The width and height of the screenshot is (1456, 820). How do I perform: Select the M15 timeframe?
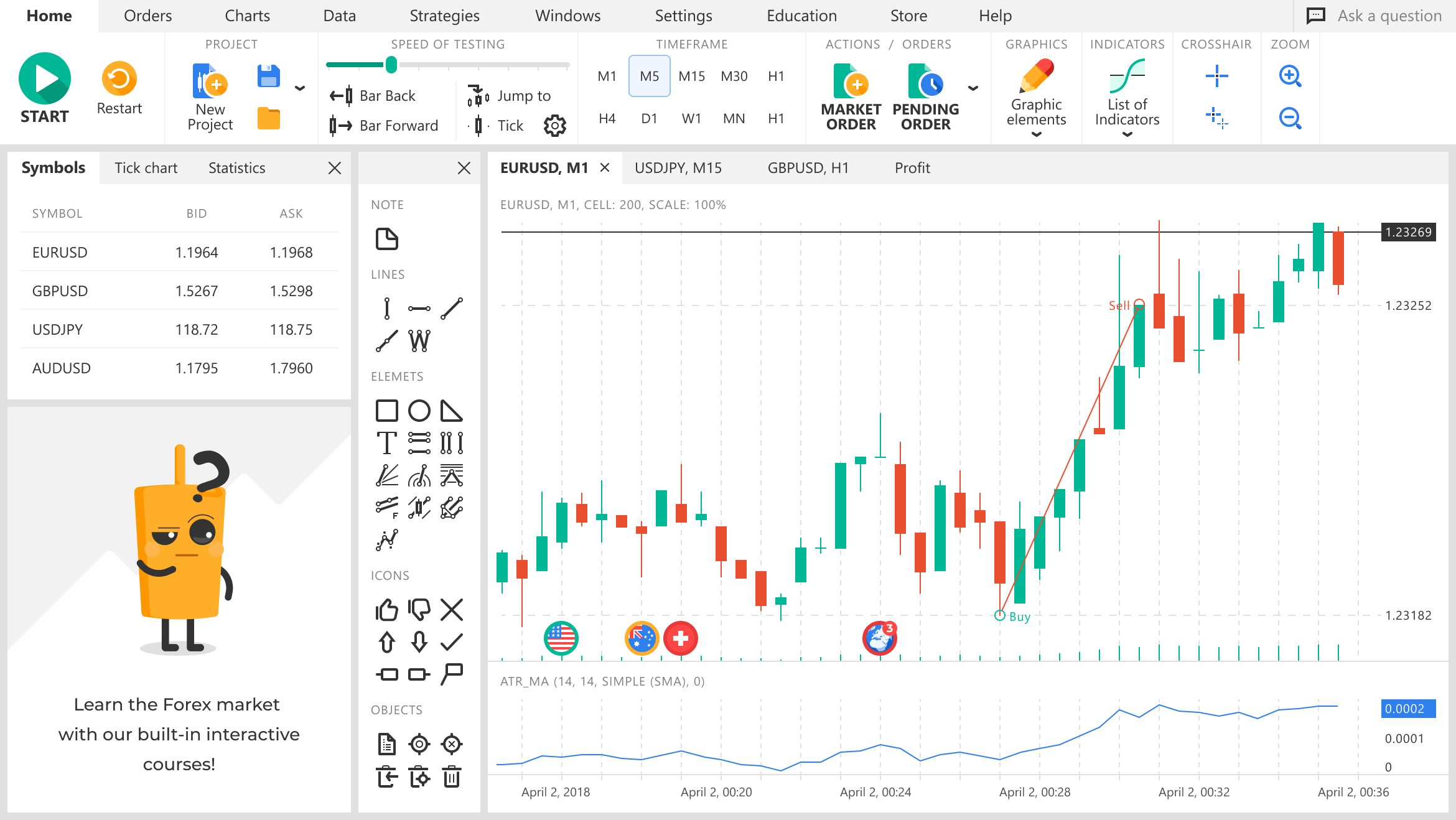(691, 76)
